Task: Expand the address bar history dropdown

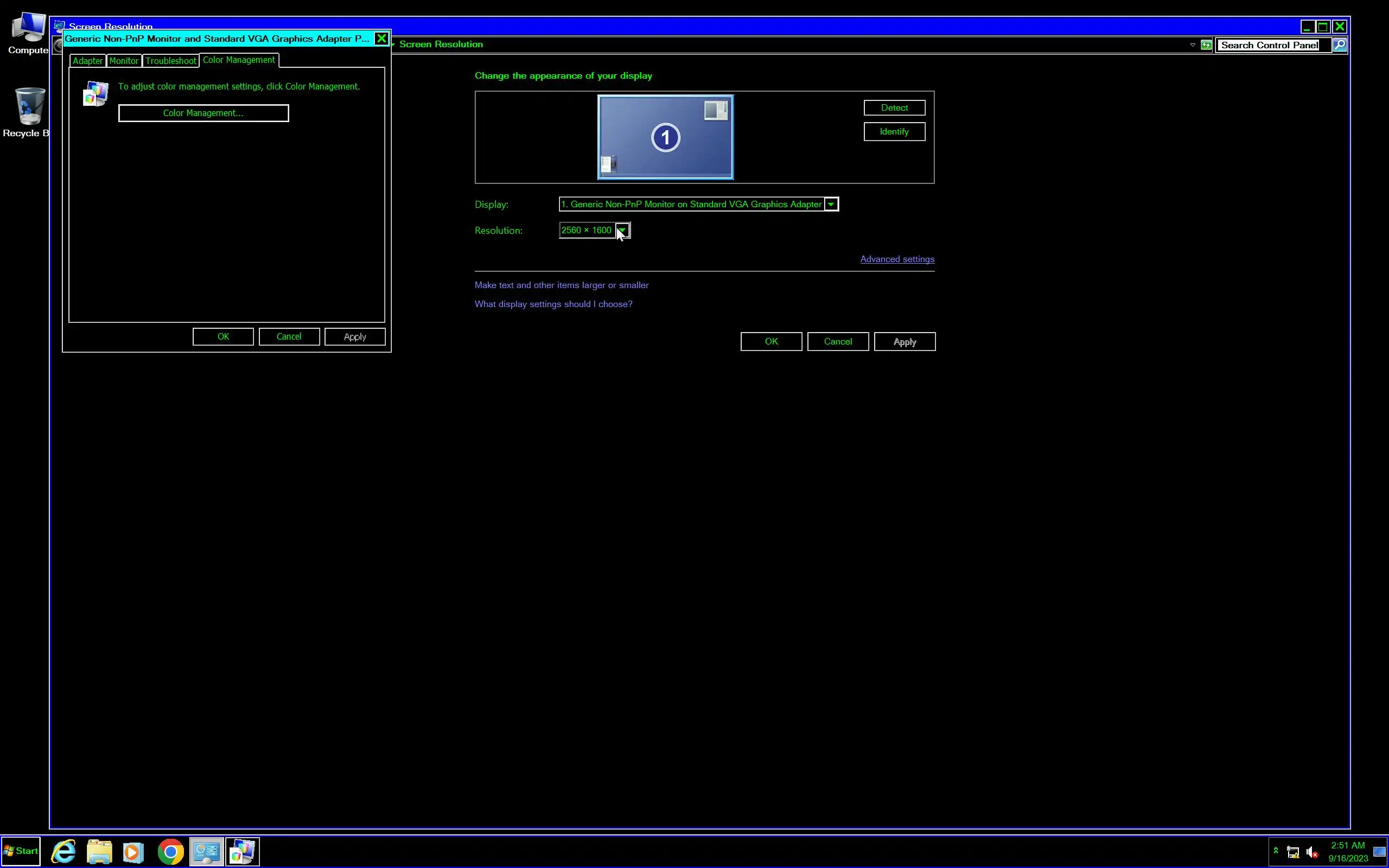Action: [x=1192, y=45]
